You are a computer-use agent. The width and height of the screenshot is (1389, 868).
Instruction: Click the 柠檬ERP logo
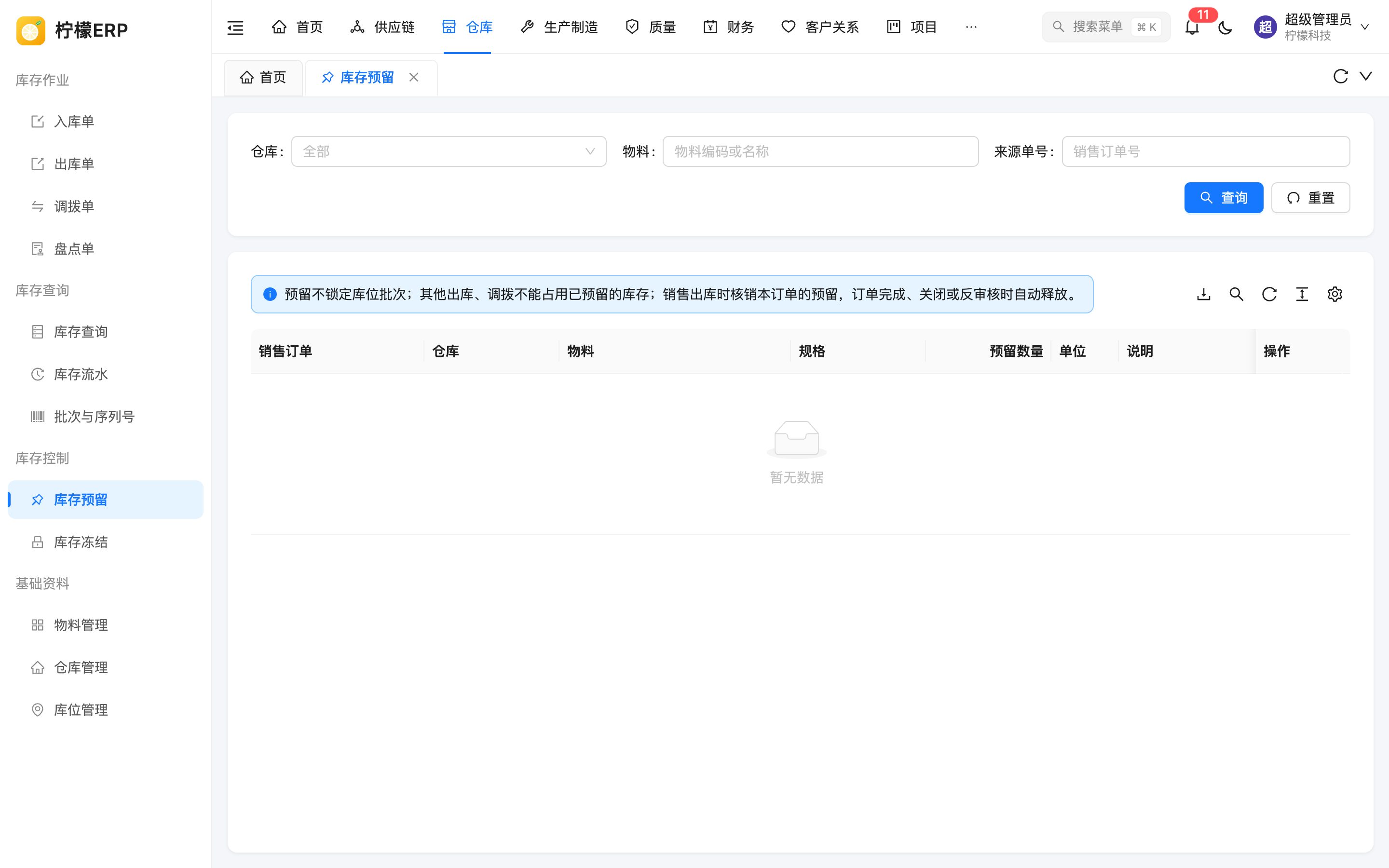[x=72, y=30]
